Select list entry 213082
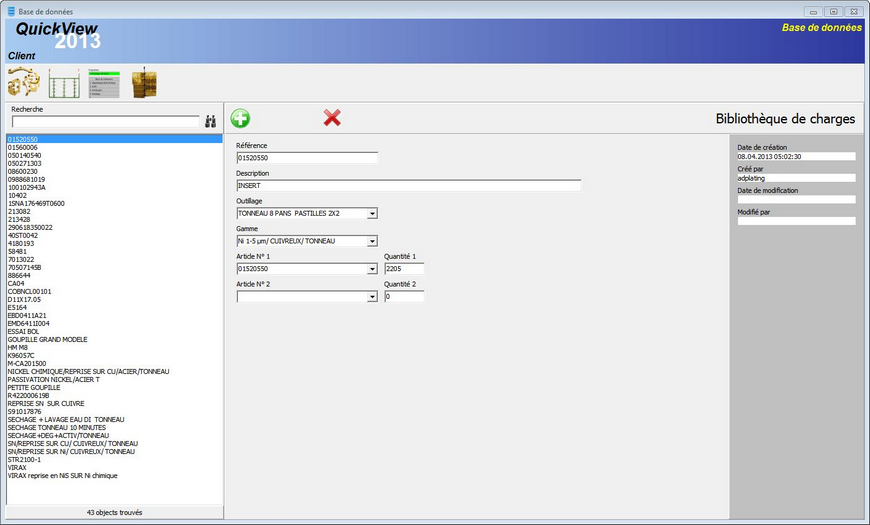The height and width of the screenshot is (525, 870). pyautogui.click(x=114, y=211)
